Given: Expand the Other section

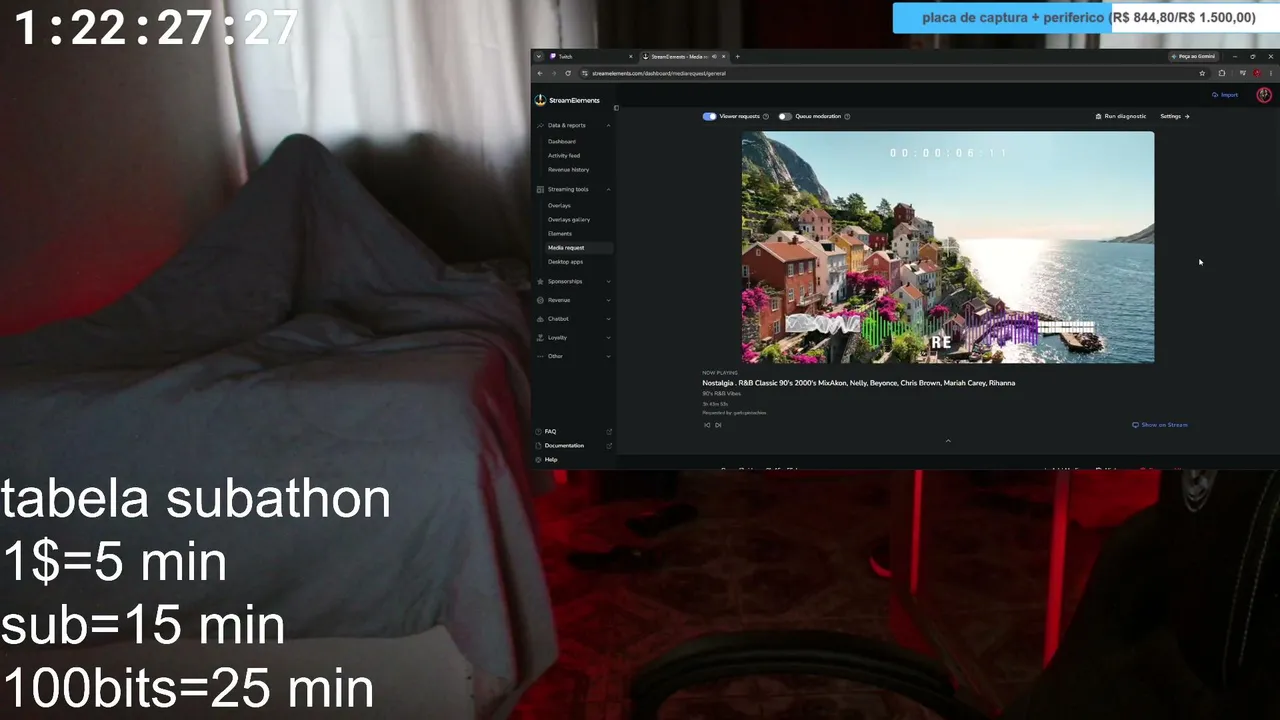Looking at the screenshot, I should [609, 356].
